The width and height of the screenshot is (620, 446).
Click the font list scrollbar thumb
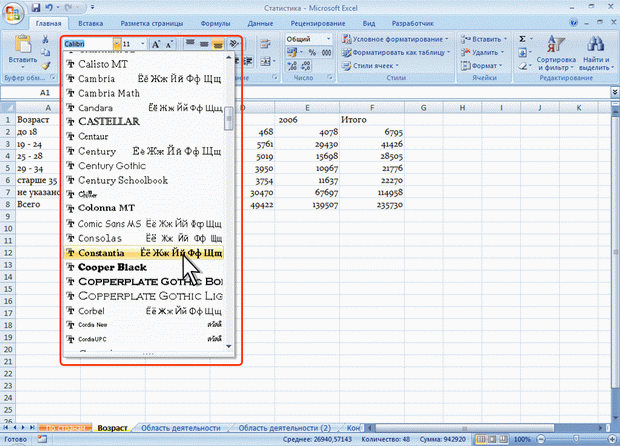click(x=229, y=118)
